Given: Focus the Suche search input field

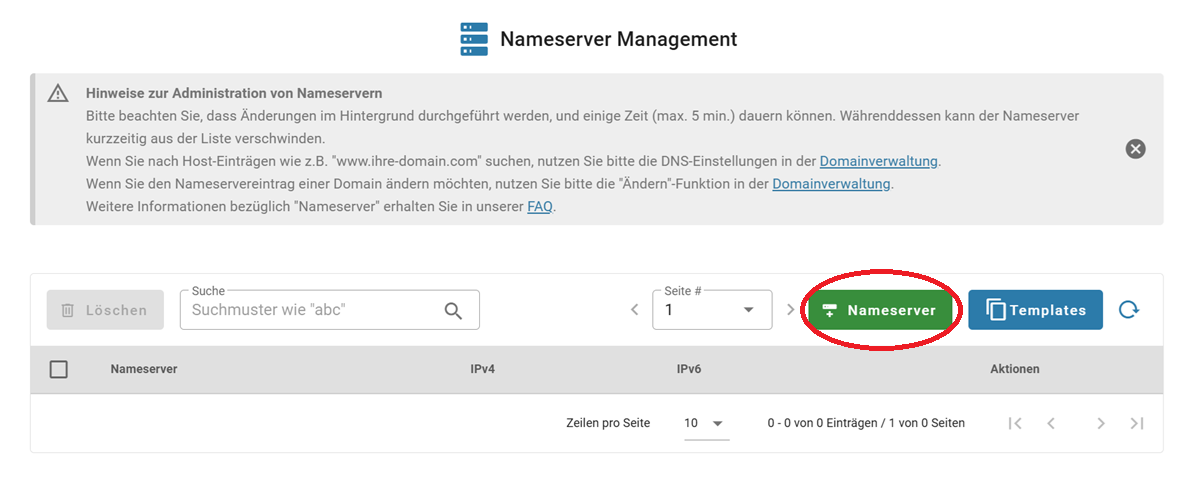Looking at the screenshot, I should 310,310.
